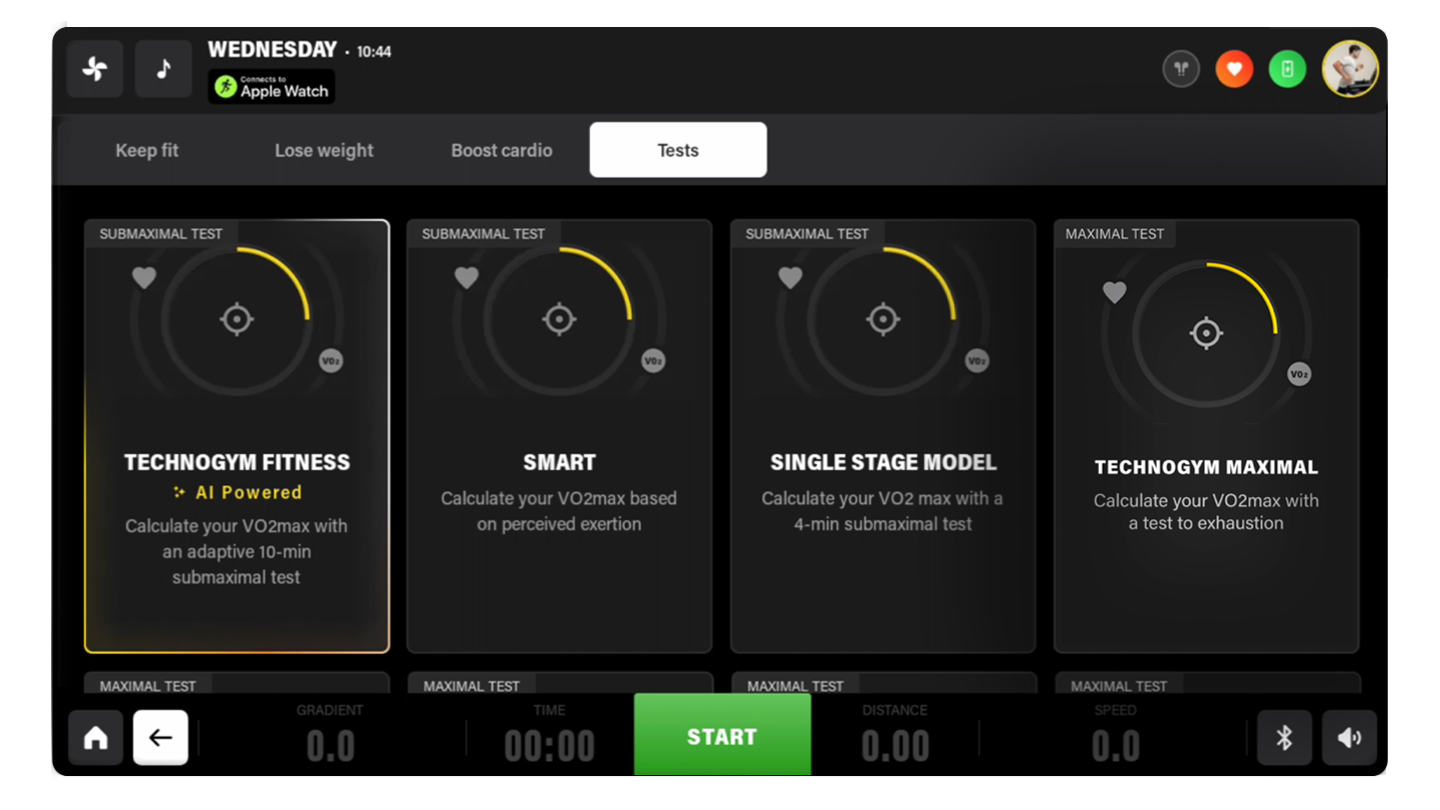Choose the TECHNOGYM FITNESS test title
This screenshot has height=810, width=1440.
tap(237, 462)
